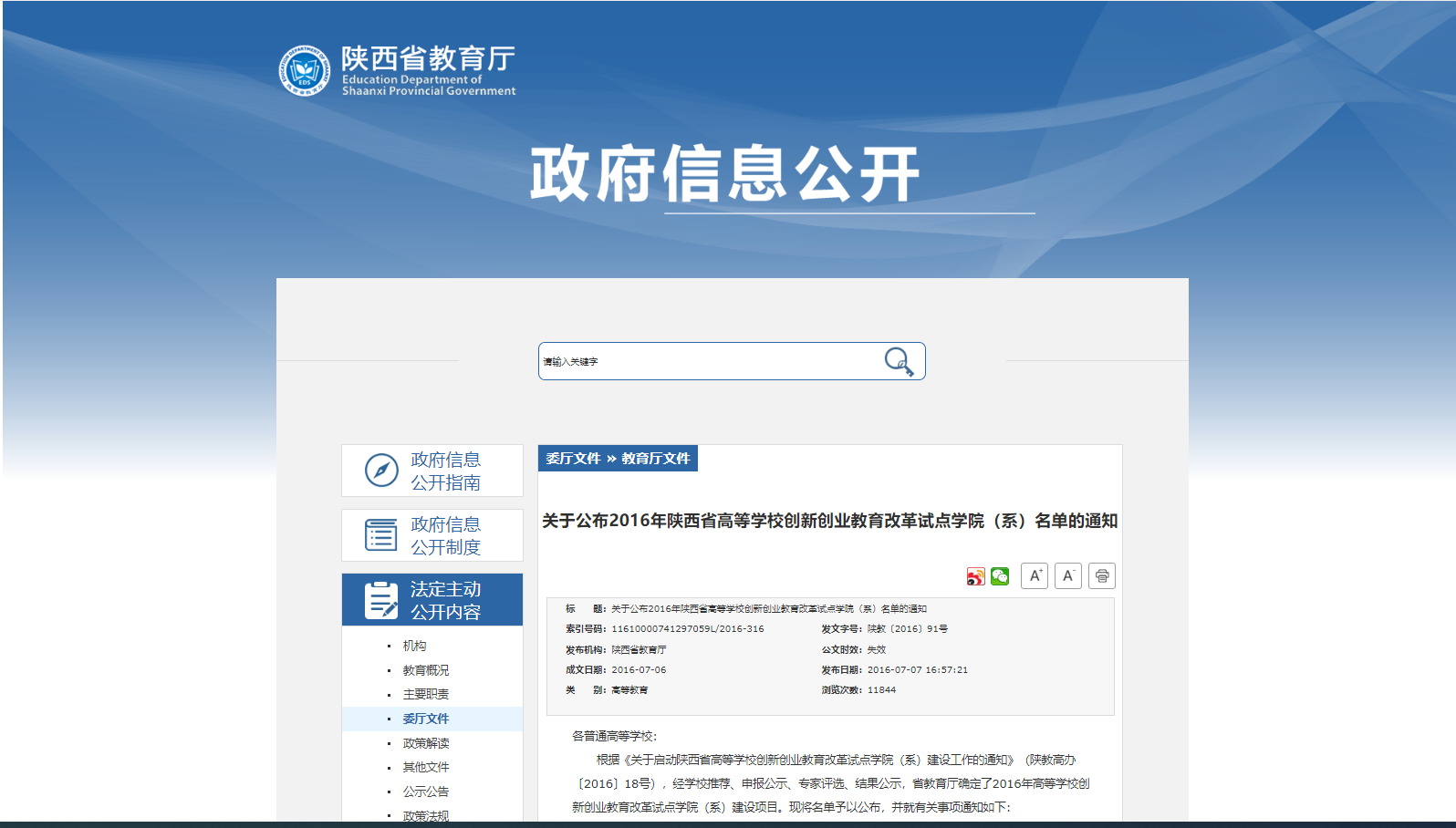The height and width of the screenshot is (828, 1456).
Task: Click the compass icon for 政府信息公开指南
Action: (381, 471)
